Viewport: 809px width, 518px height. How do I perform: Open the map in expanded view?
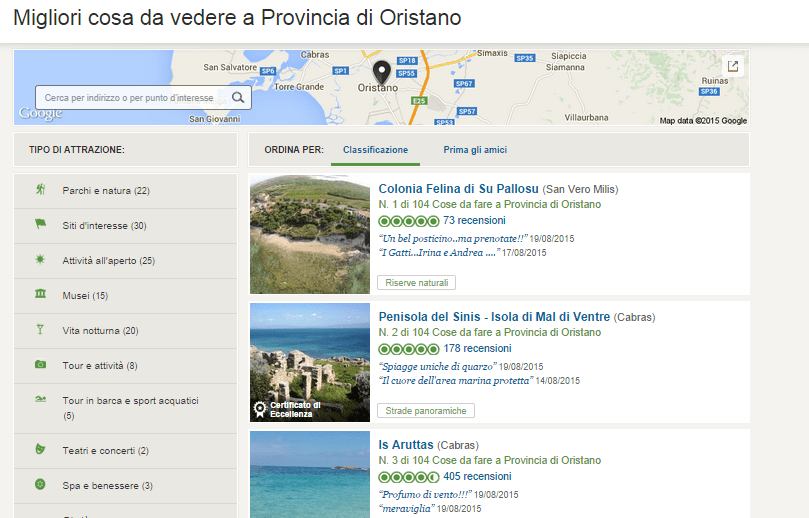click(733, 66)
